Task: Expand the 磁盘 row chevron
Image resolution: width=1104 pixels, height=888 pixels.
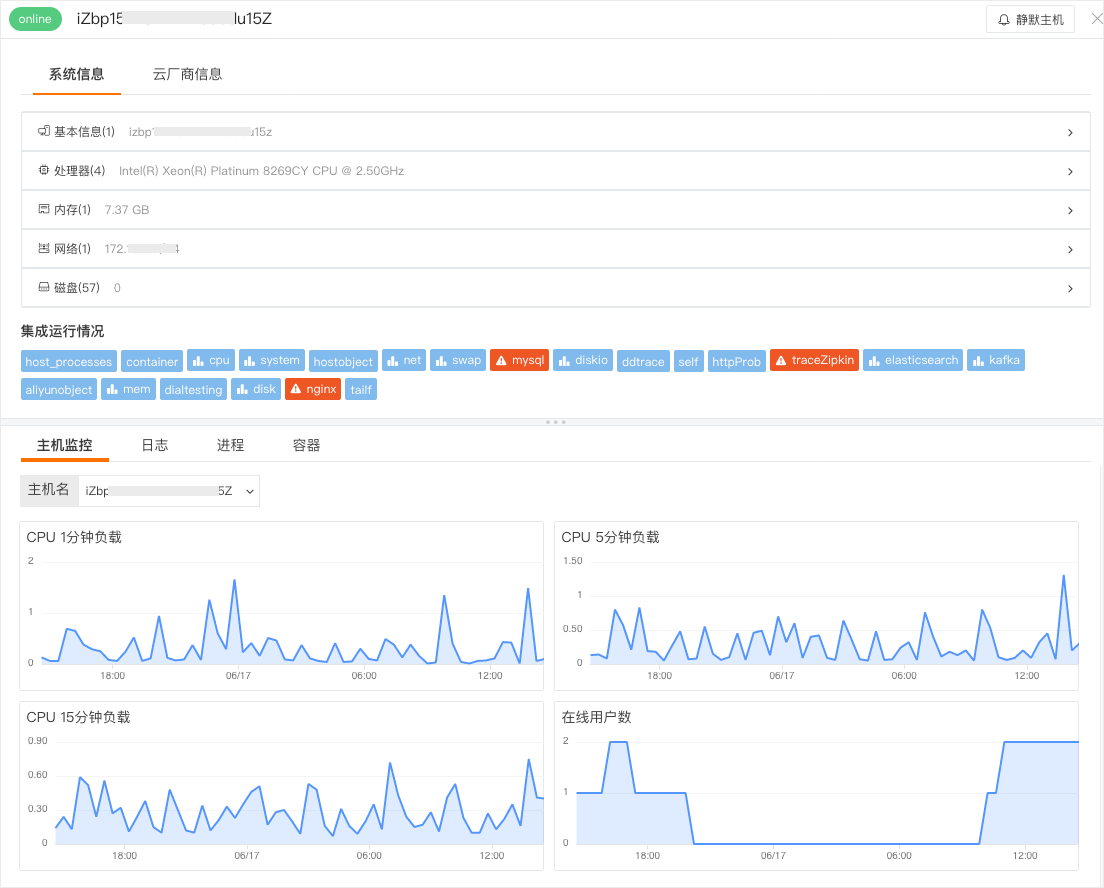Action: click(1070, 289)
